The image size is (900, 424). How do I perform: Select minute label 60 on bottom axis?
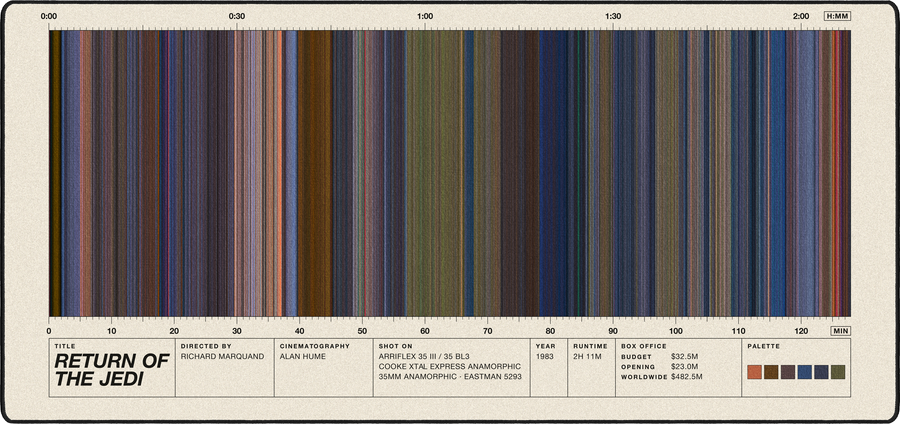tap(425, 331)
